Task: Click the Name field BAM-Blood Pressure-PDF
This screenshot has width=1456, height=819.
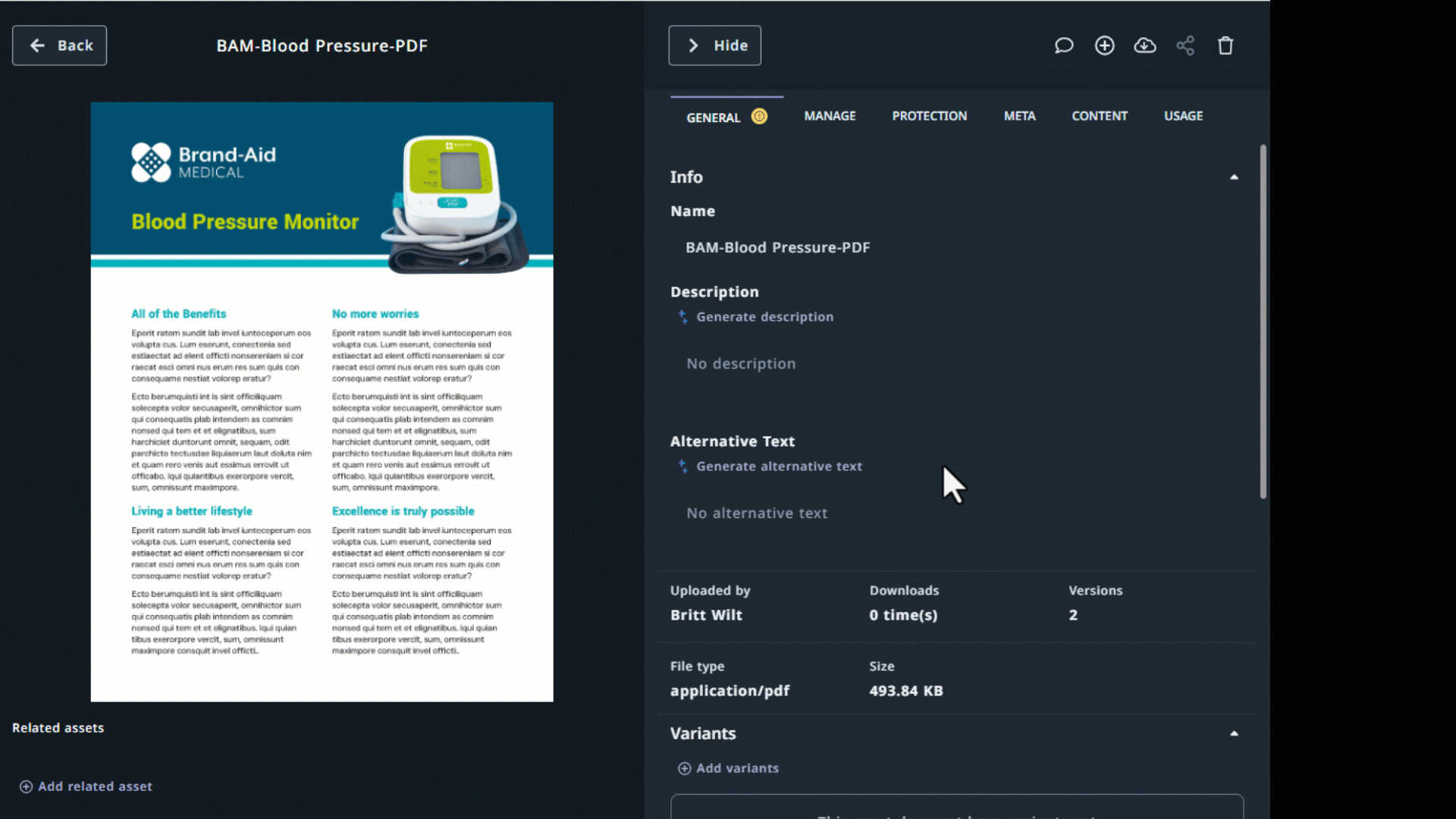Action: pyautogui.click(x=777, y=247)
